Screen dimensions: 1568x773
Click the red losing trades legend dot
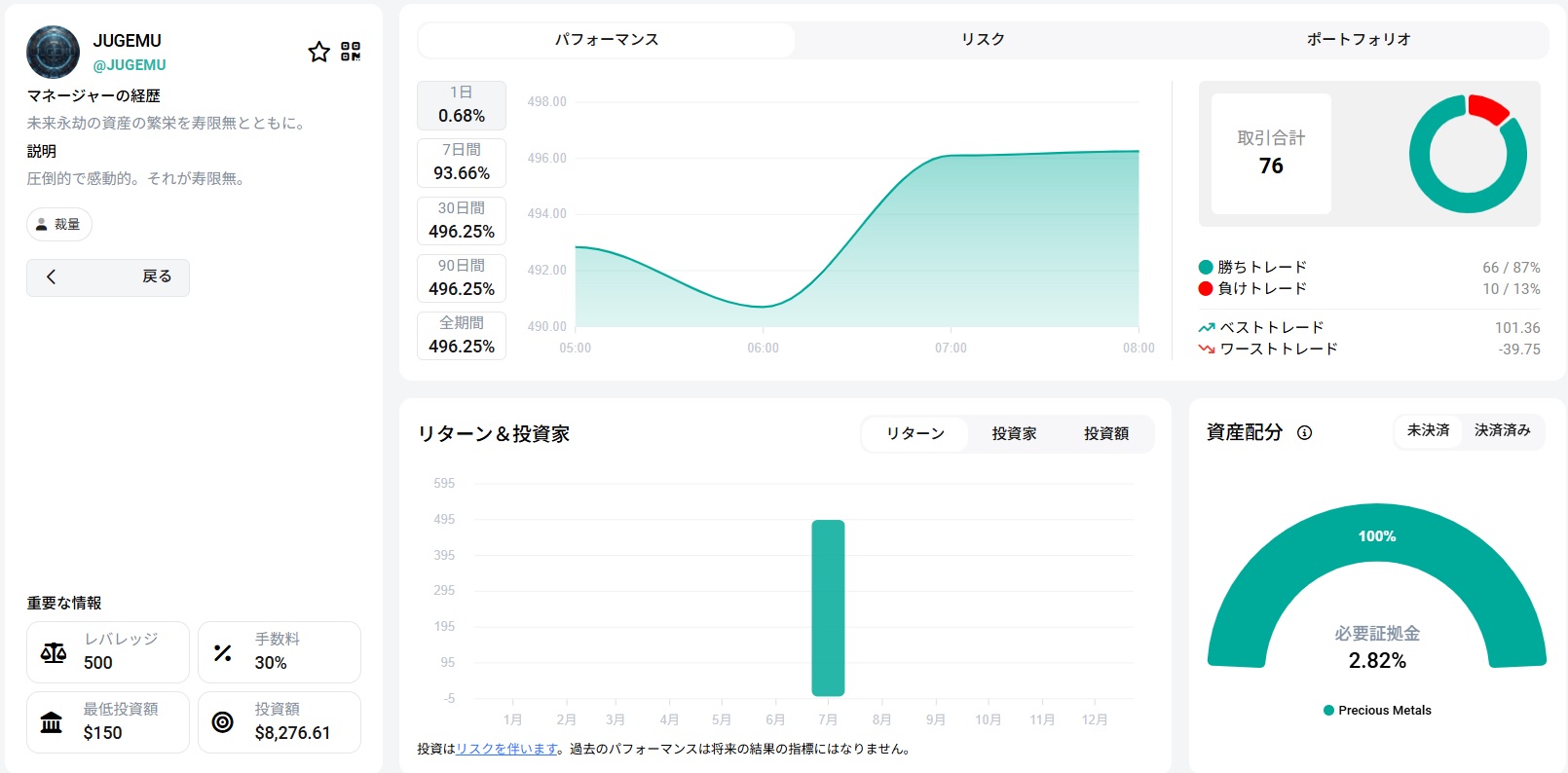point(1206,288)
